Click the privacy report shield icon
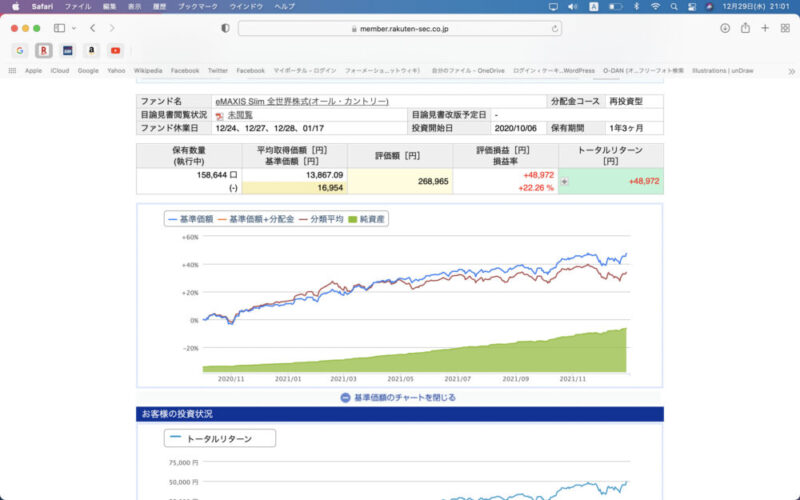This screenshot has width=800, height=500. coord(225,28)
